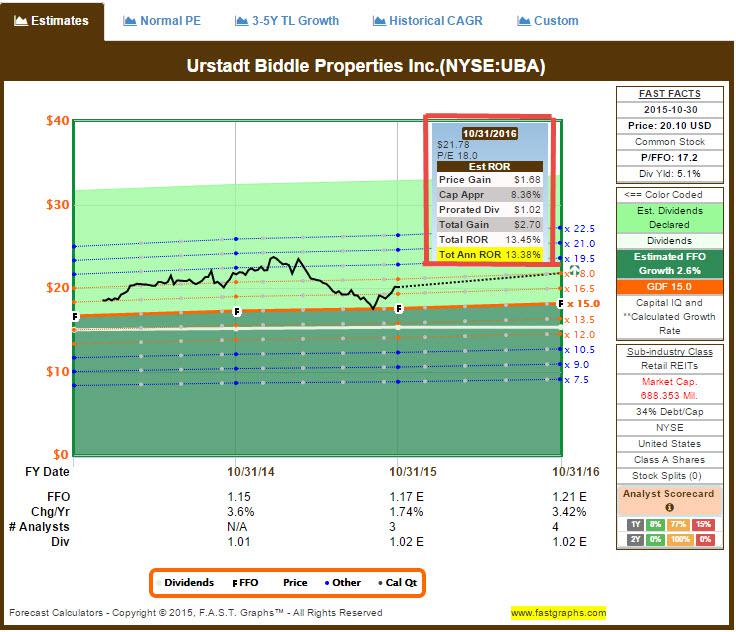The height and width of the screenshot is (632, 736).
Task: Click the chart icon beside Historical CAGR
Action: pyautogui.click(x=379, y=21)
